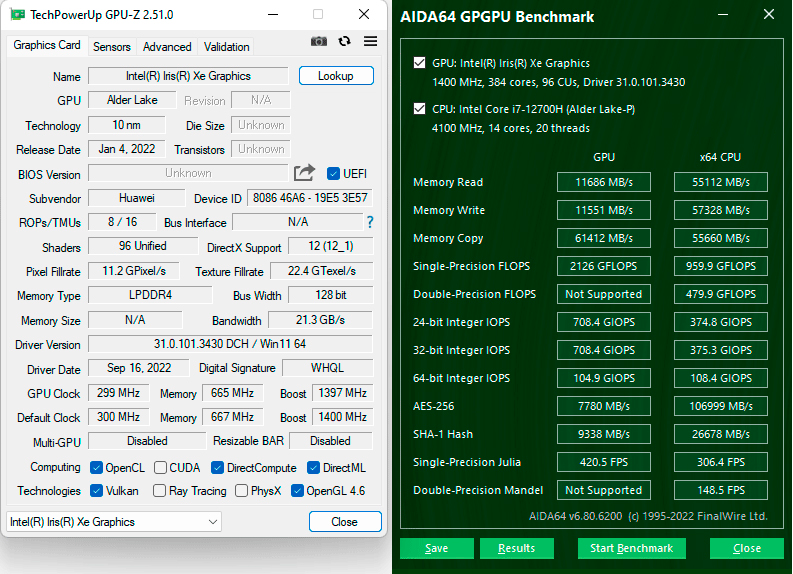Open the Advanced tab
The height and width of the screenshot is (574, 793).
point(167,47)
